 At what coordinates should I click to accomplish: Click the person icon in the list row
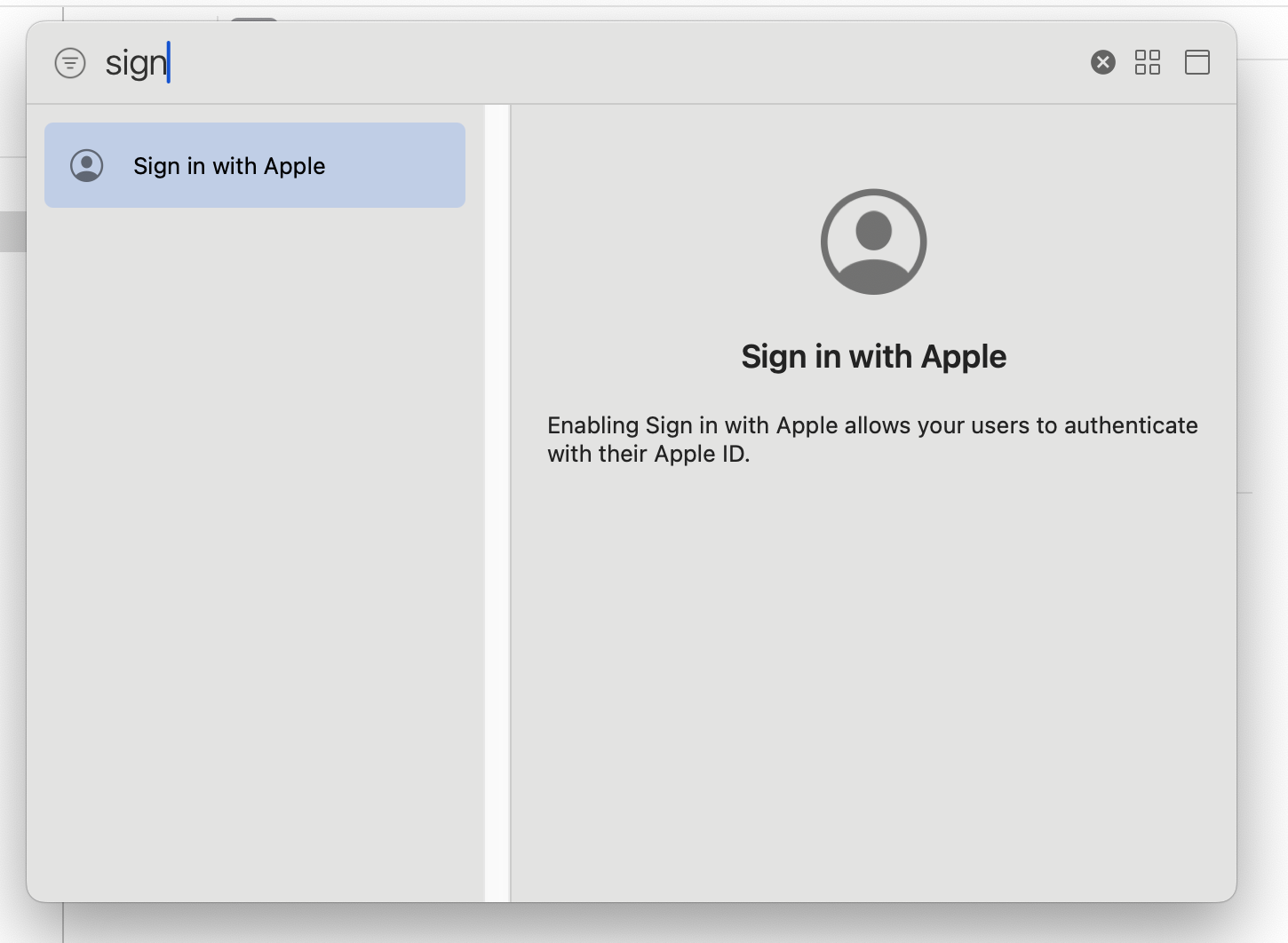[x=87, y=165]
